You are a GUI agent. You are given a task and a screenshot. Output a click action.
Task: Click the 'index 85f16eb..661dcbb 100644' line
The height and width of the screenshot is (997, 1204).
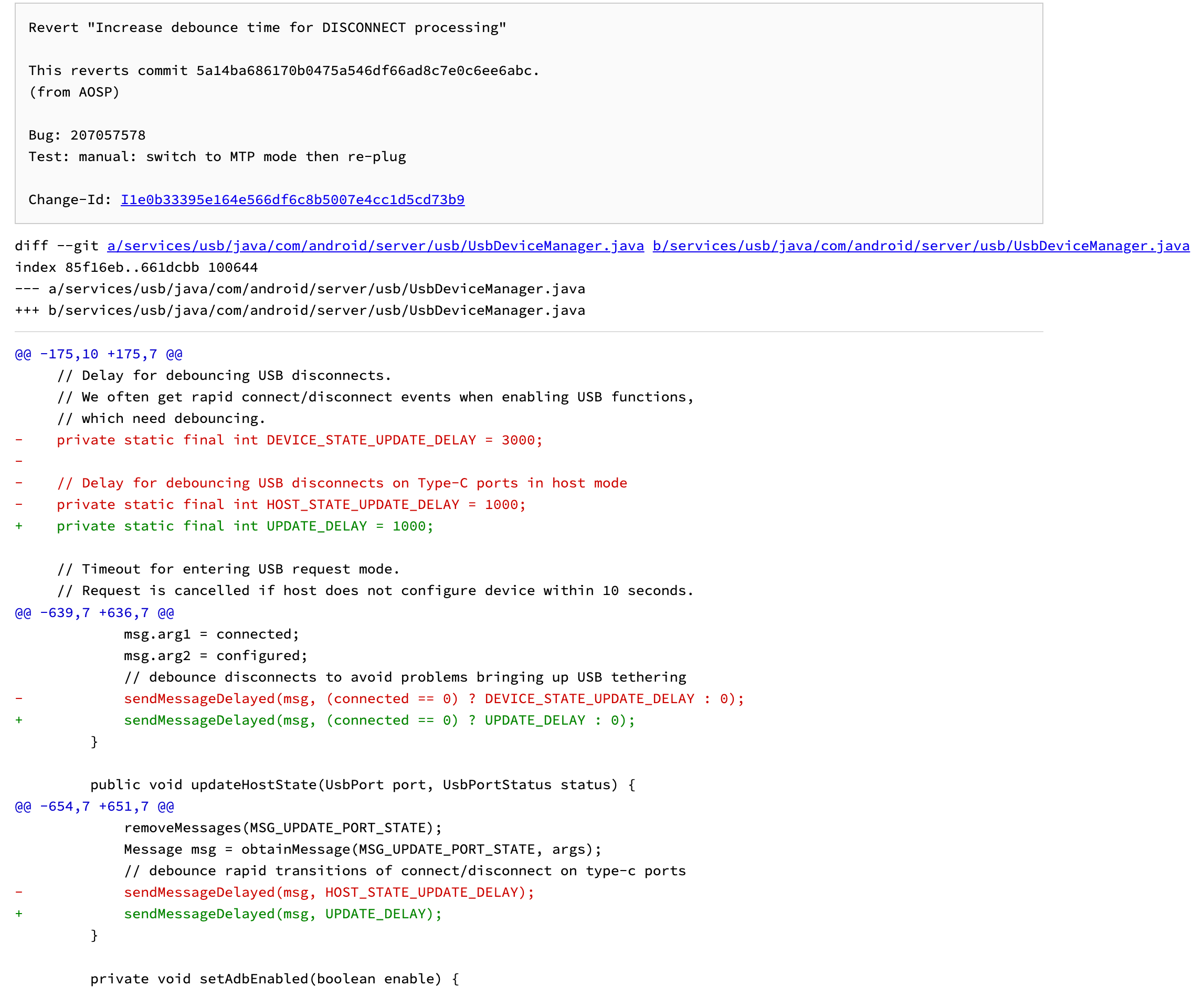[x=136, y=267]
